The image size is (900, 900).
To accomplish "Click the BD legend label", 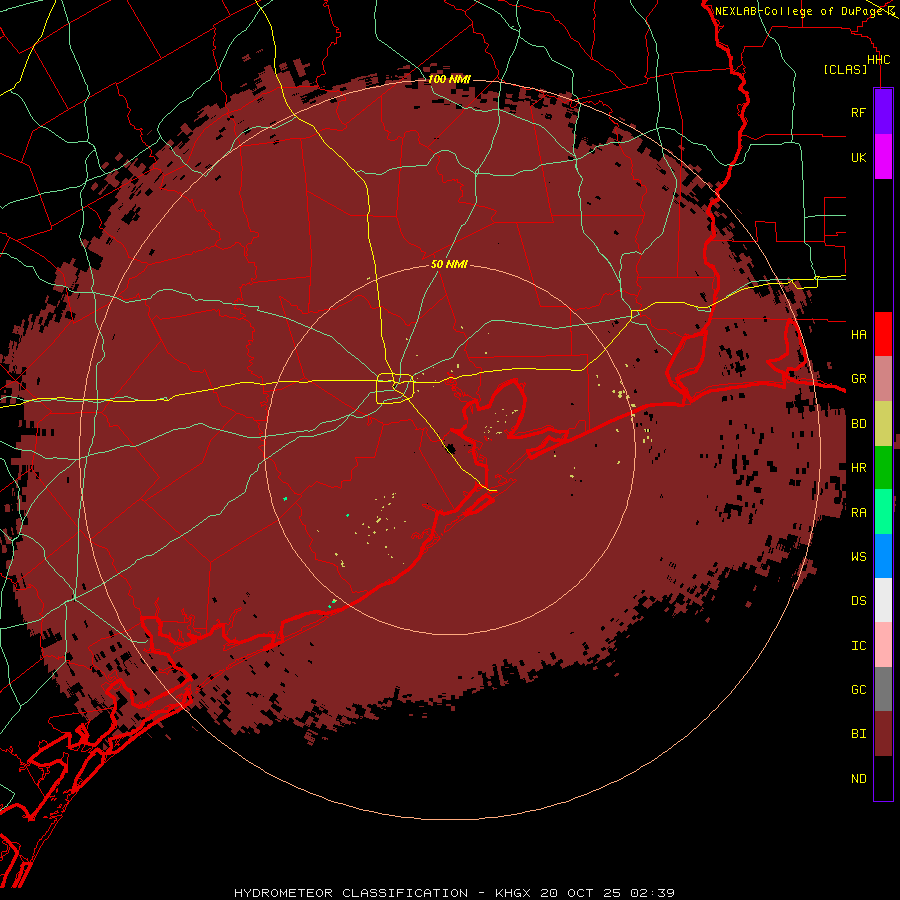I will [858, 424].
